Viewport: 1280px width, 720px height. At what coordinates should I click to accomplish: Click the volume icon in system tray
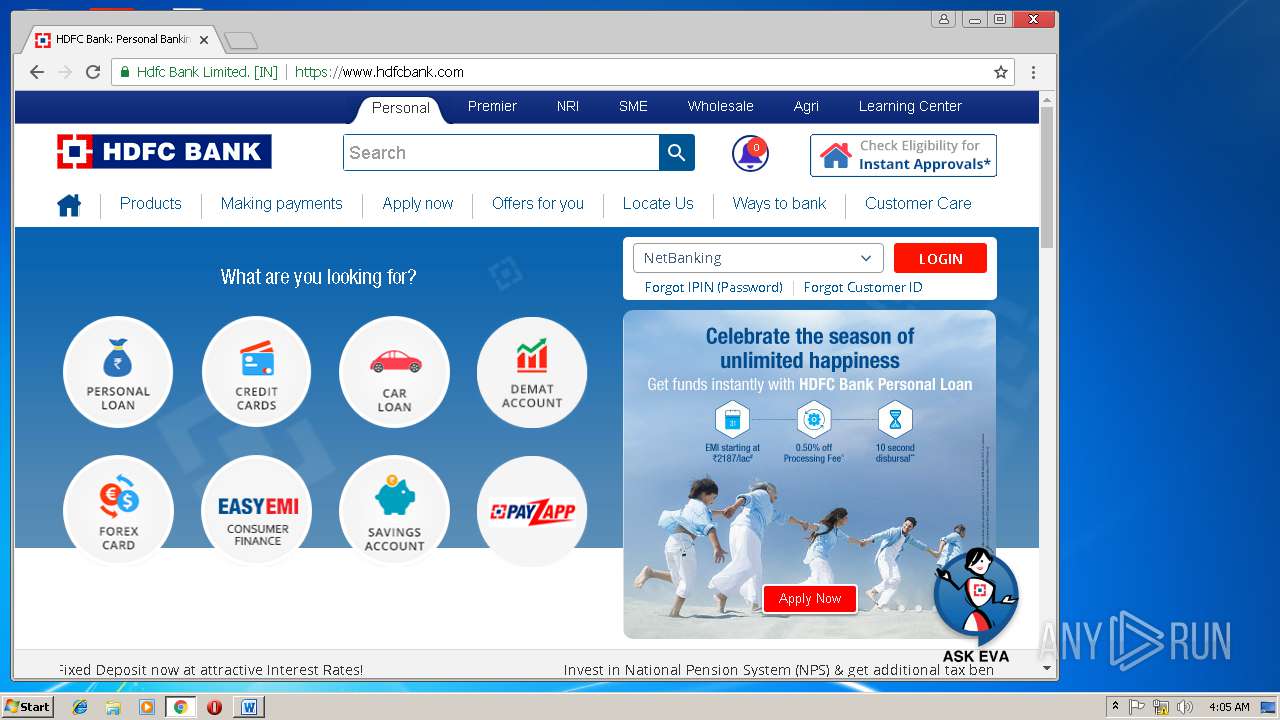(1185, 707)
